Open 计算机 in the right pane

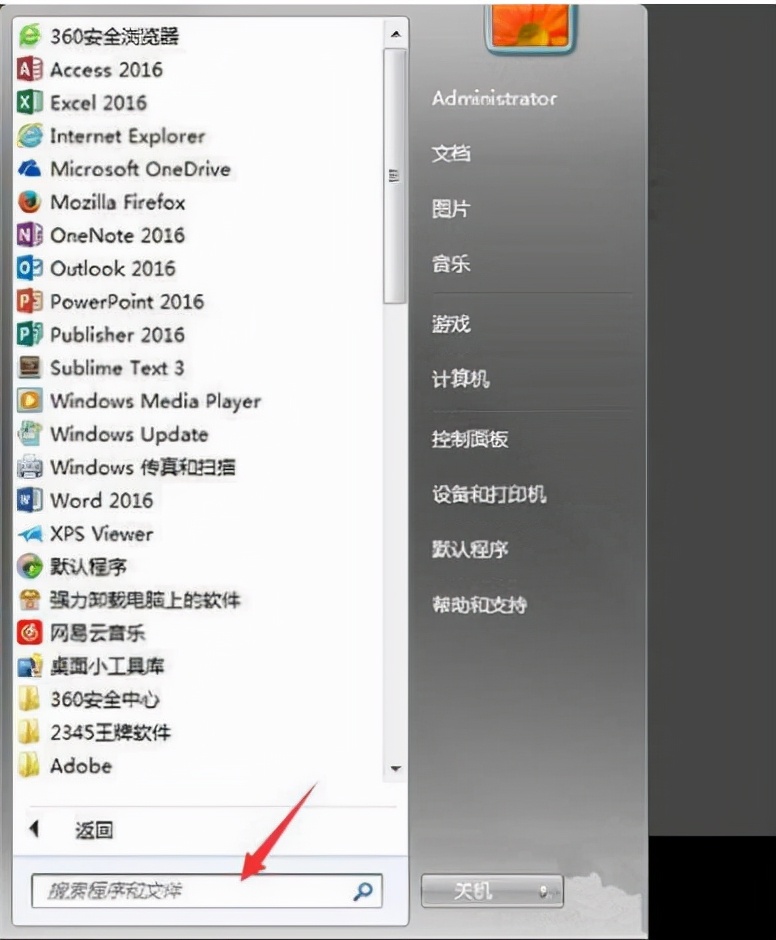[x=461, y=379]
